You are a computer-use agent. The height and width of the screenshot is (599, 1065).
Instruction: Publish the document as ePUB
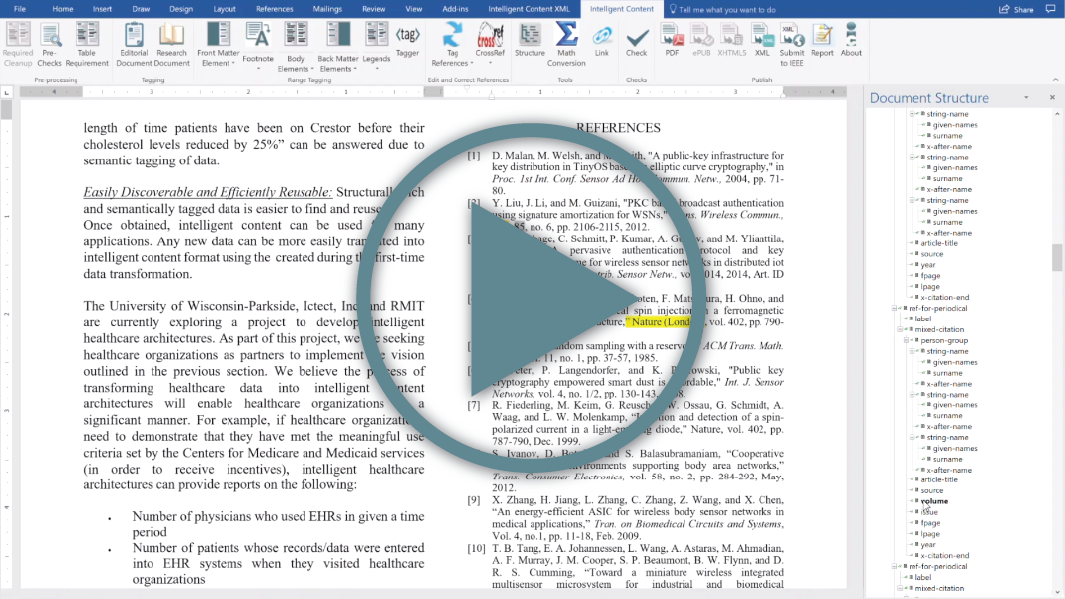coord(701,41)
